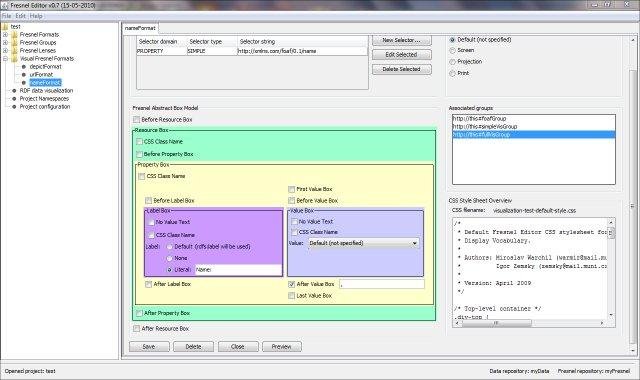
Task: Select urlFormat in the tree
Action: pos(41,75)
